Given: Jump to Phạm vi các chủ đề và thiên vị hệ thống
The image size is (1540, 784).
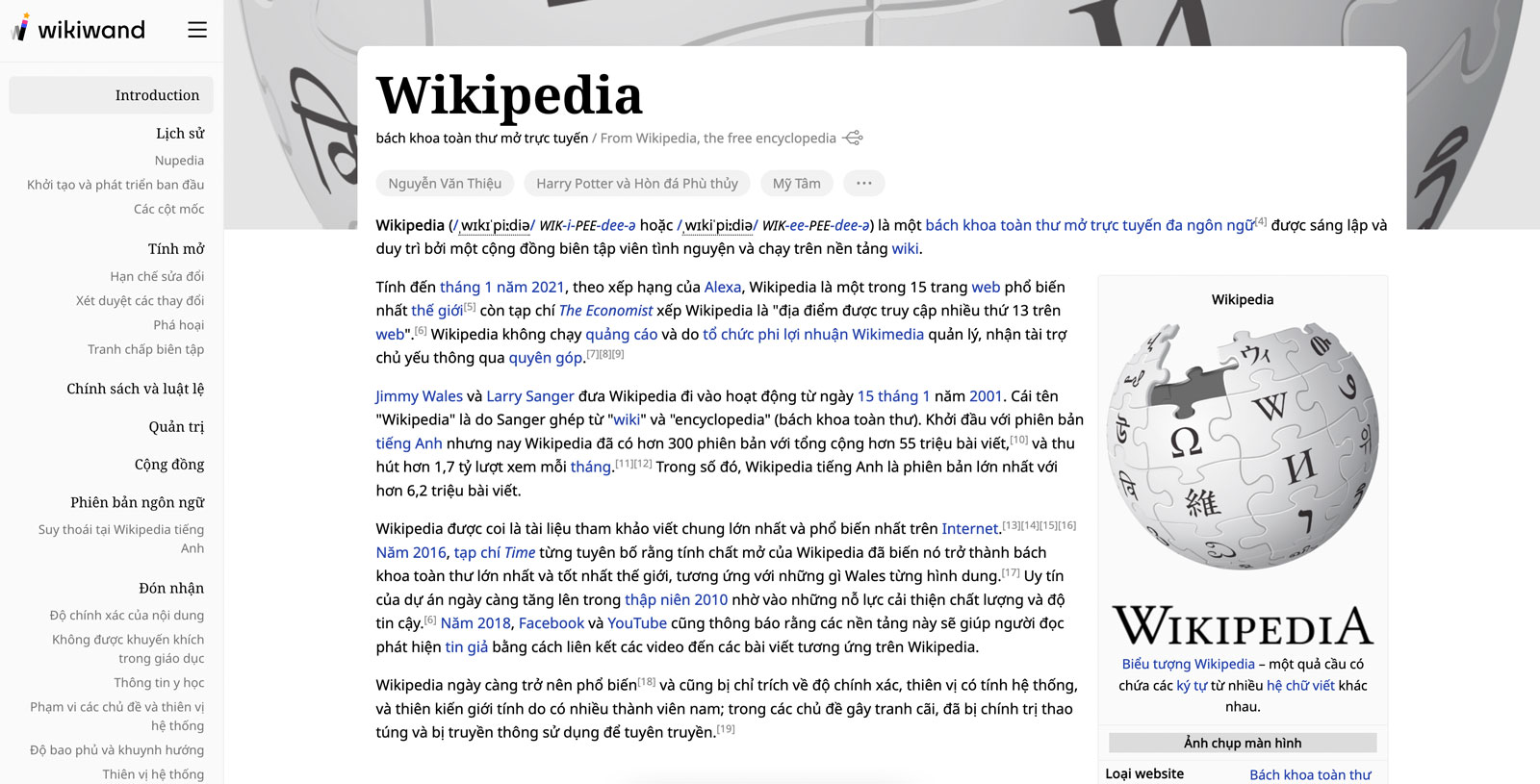Looking at the screenshot, I should pos(116,717).
